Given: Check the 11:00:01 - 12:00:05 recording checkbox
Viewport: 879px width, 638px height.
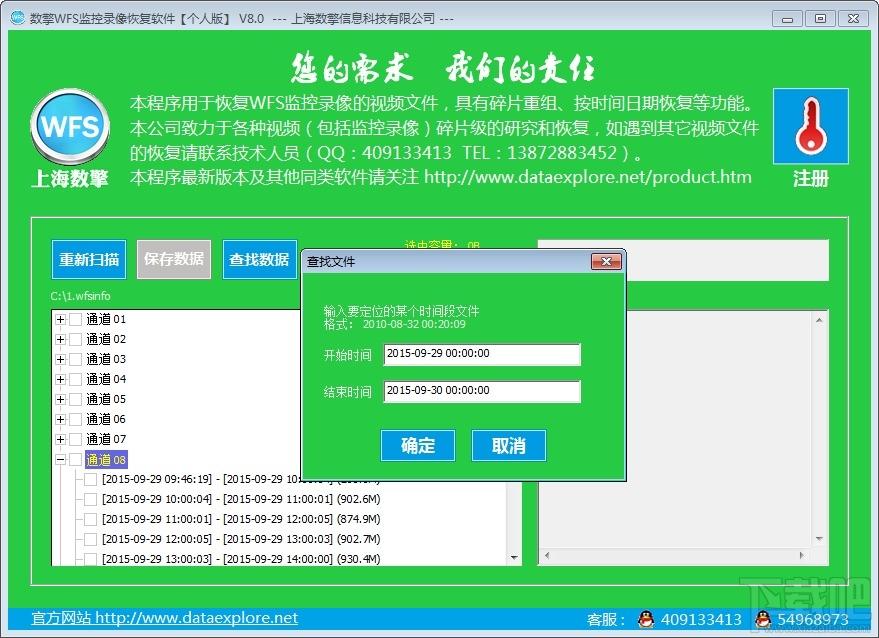Looking at the screenshot, I should coord(90,519).
